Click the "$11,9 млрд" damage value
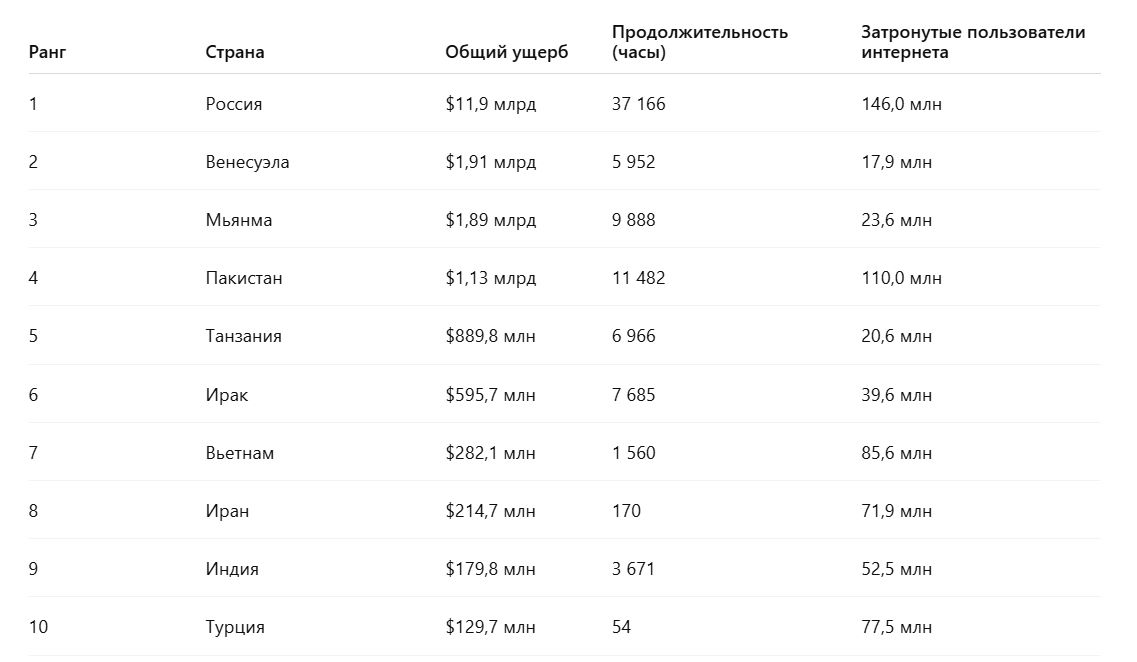The height and width of the screenshot is (662, 1137). (490, 104)
